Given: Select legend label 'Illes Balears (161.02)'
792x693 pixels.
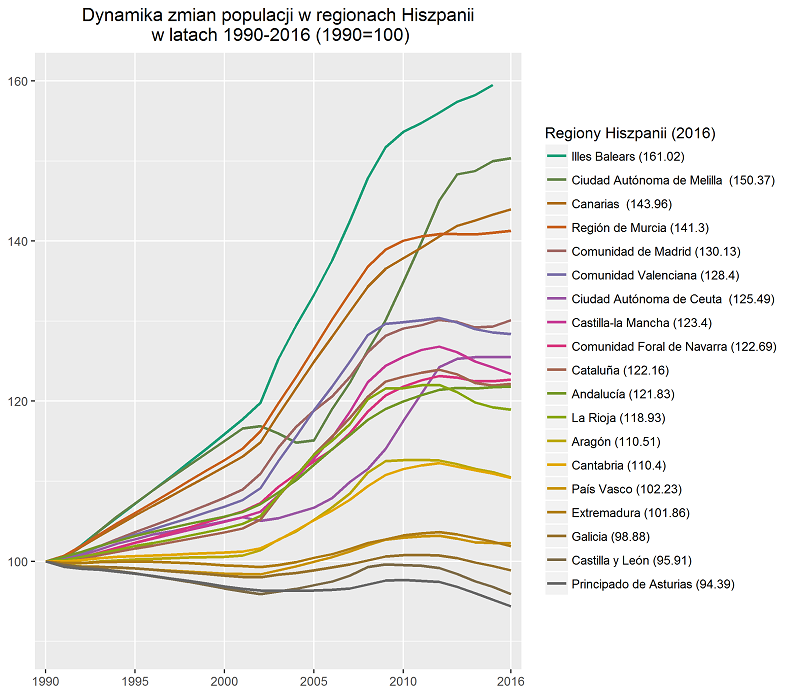Looking at the screenshot, I should coord(628,157).
